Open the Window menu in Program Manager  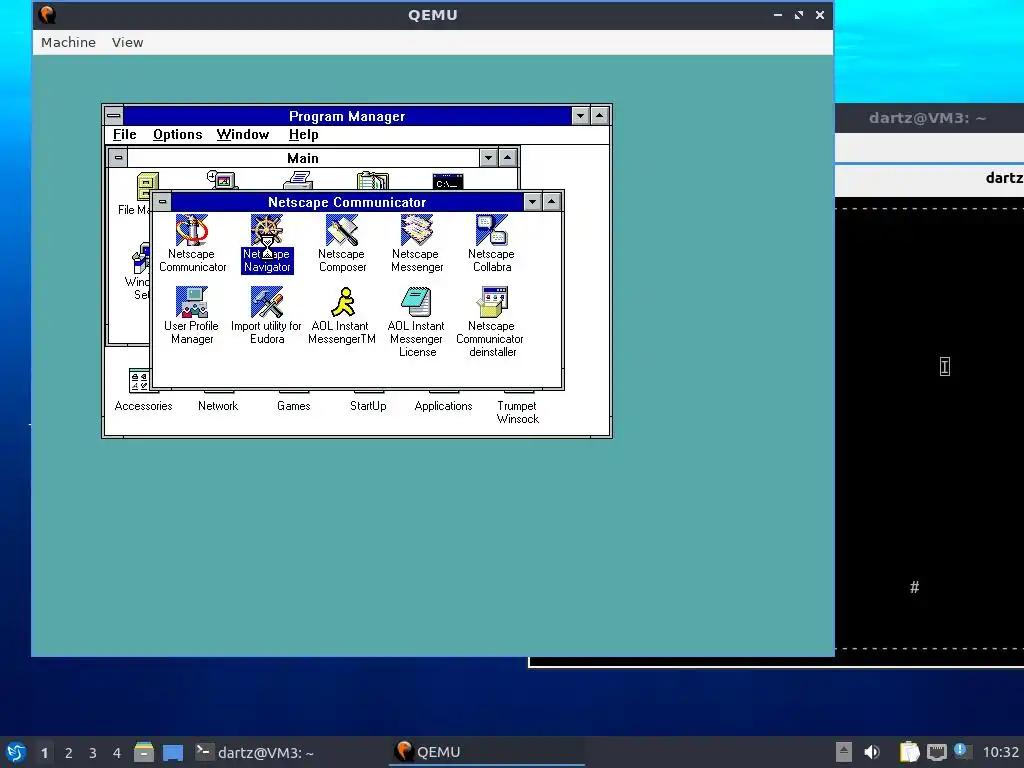(243, 135)
